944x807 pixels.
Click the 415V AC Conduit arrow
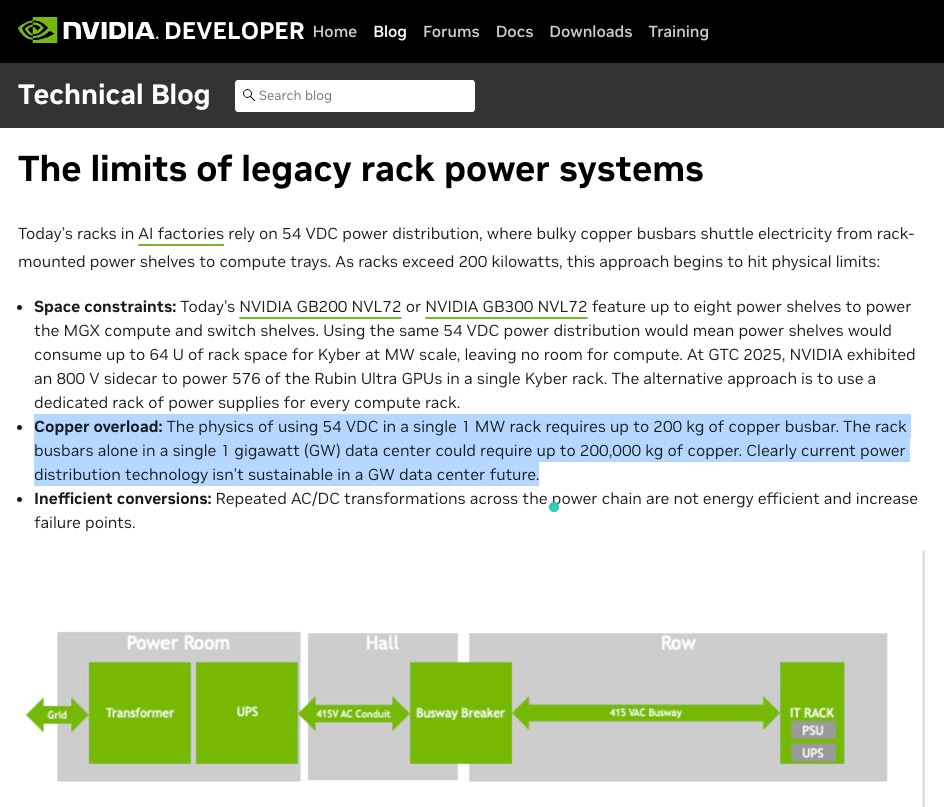[x=354, y=714]
